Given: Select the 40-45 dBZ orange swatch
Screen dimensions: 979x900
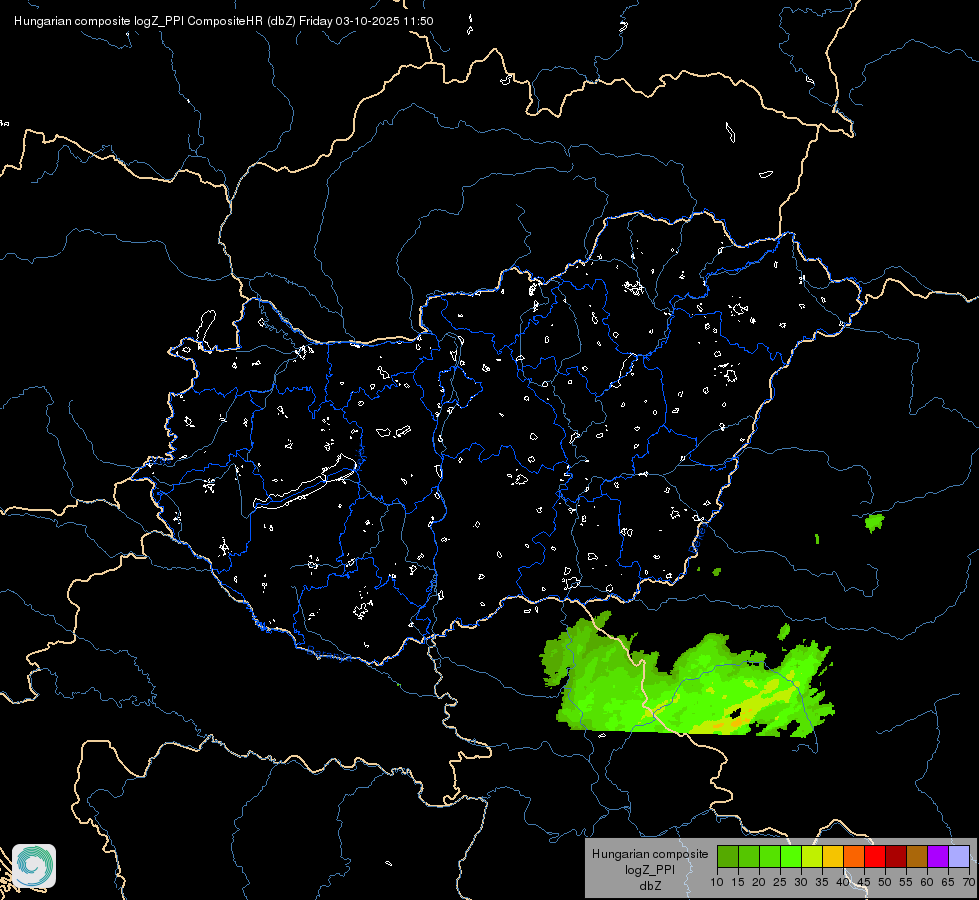Looking at the screenshot, I should point(854,856).
